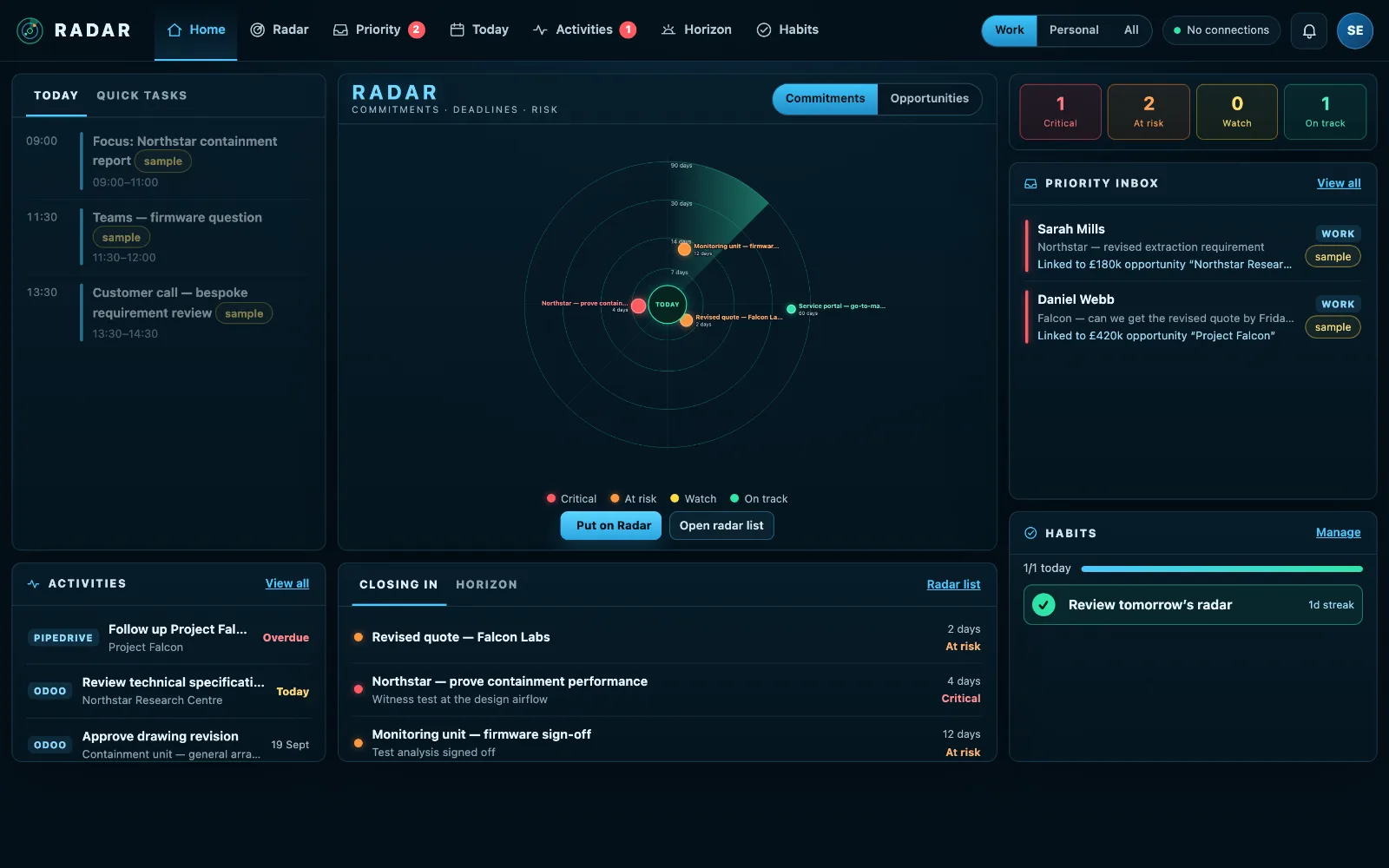
Task: Click the Priority inbox tray icon
Action: pos(340,30)
